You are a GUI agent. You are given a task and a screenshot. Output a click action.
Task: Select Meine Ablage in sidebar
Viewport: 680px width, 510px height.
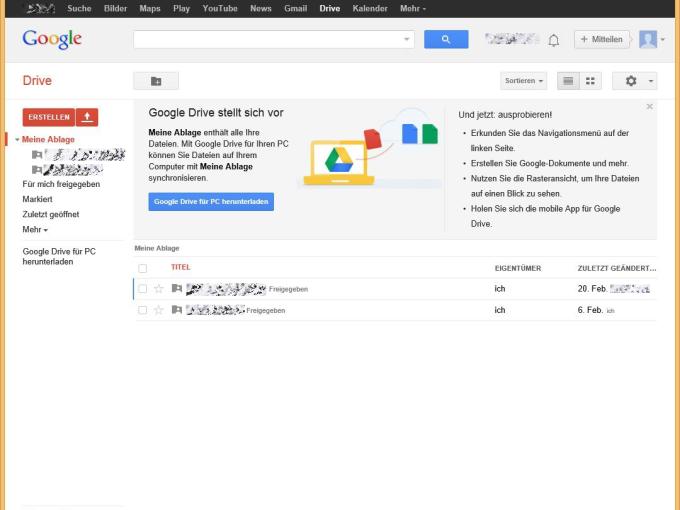48,140
